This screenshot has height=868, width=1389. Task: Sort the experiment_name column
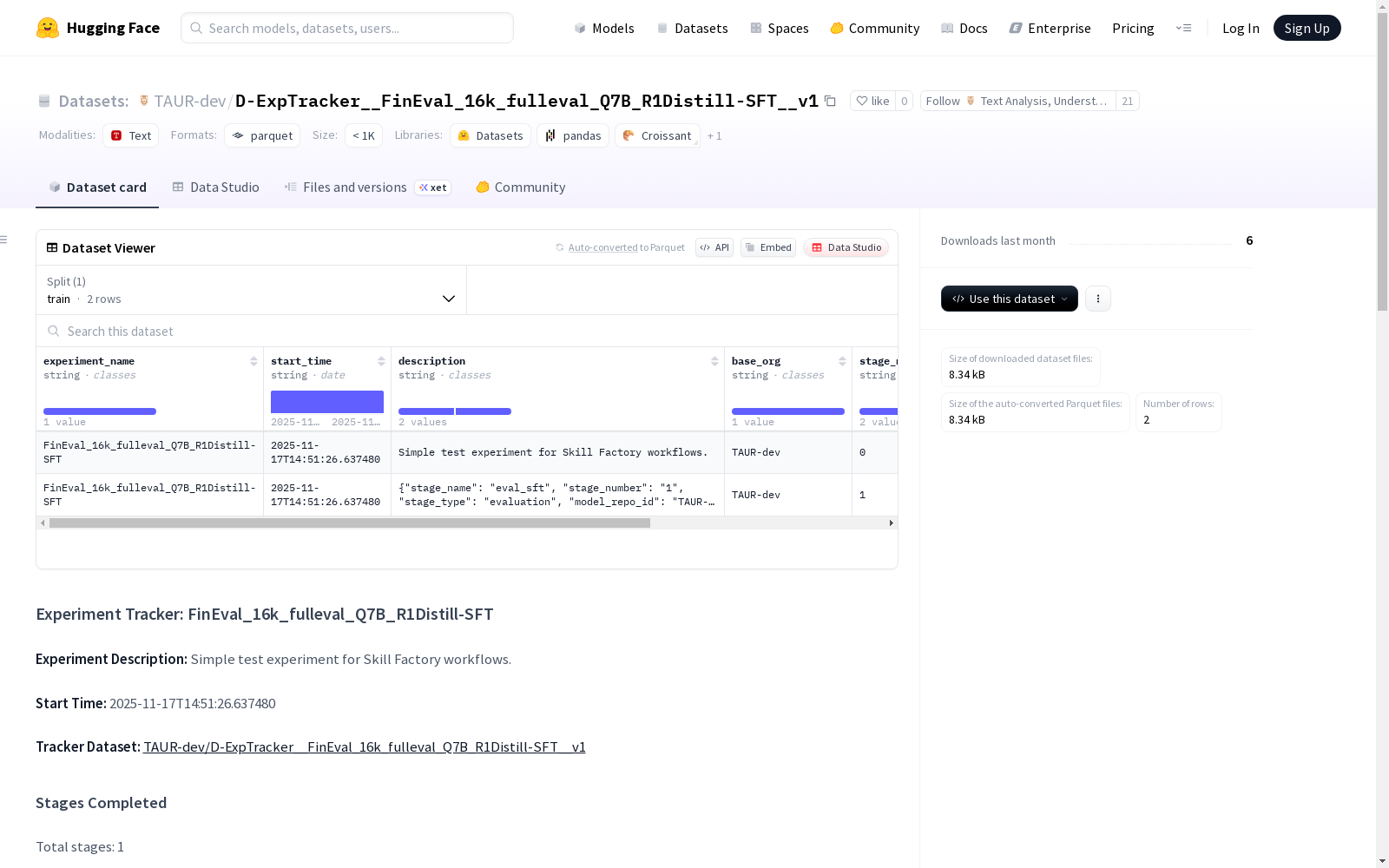(253, 361)
